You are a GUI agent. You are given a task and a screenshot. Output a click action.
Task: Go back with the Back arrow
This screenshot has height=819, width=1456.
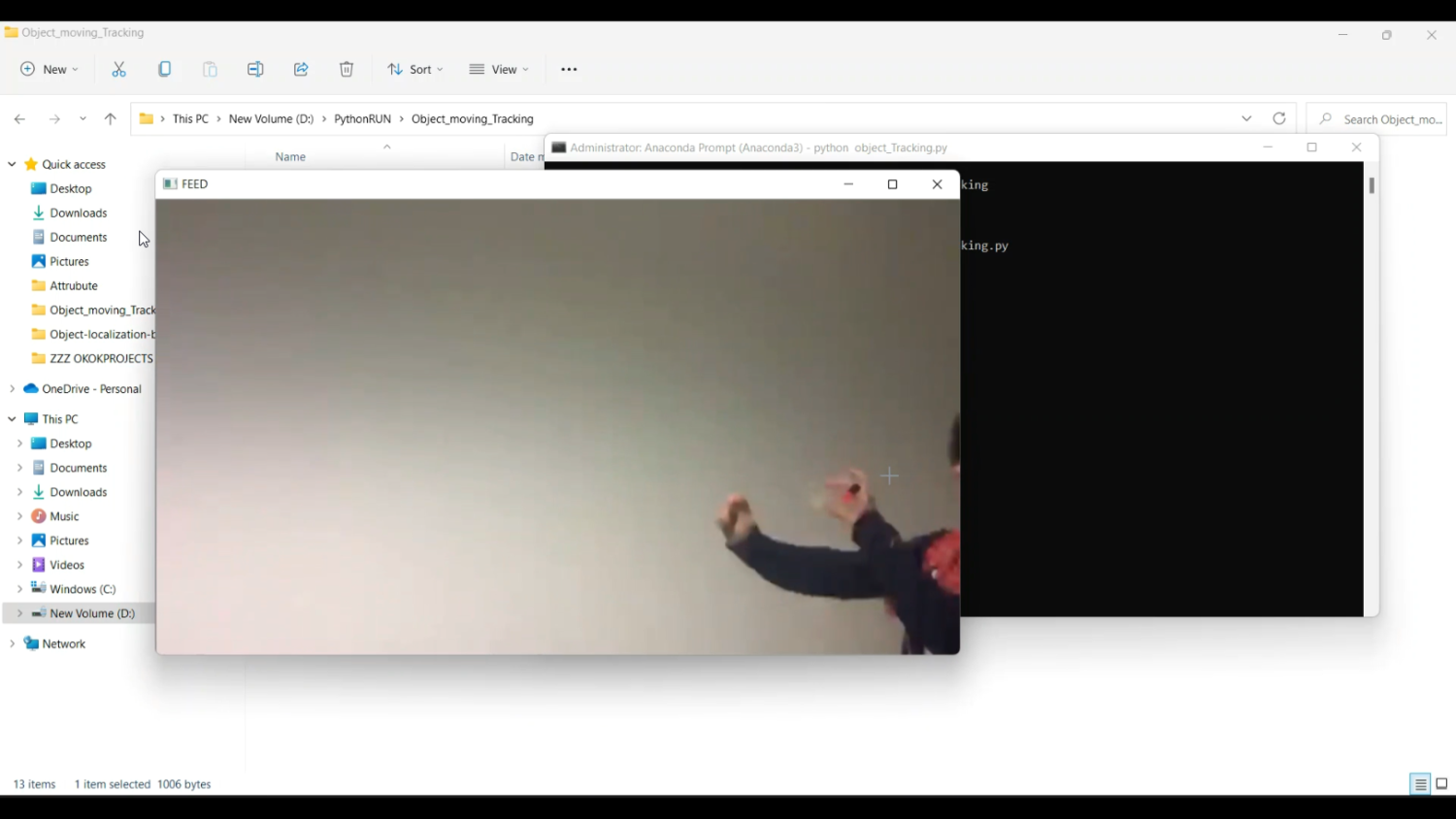click(x=19, y=119)
